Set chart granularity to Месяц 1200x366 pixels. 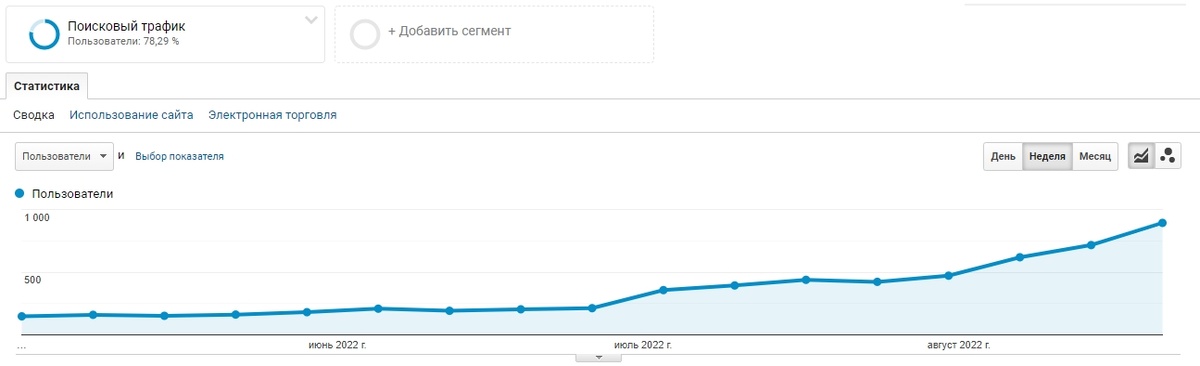1095,157
